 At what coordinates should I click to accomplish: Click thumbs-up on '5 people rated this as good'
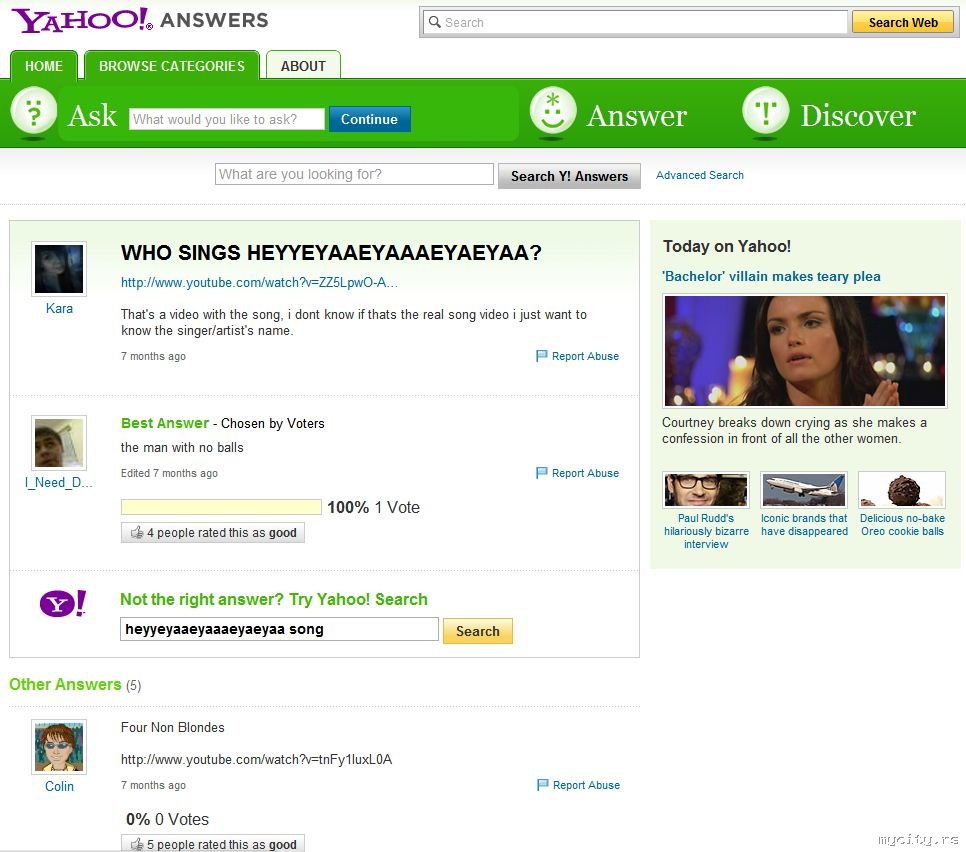point(137,844)
